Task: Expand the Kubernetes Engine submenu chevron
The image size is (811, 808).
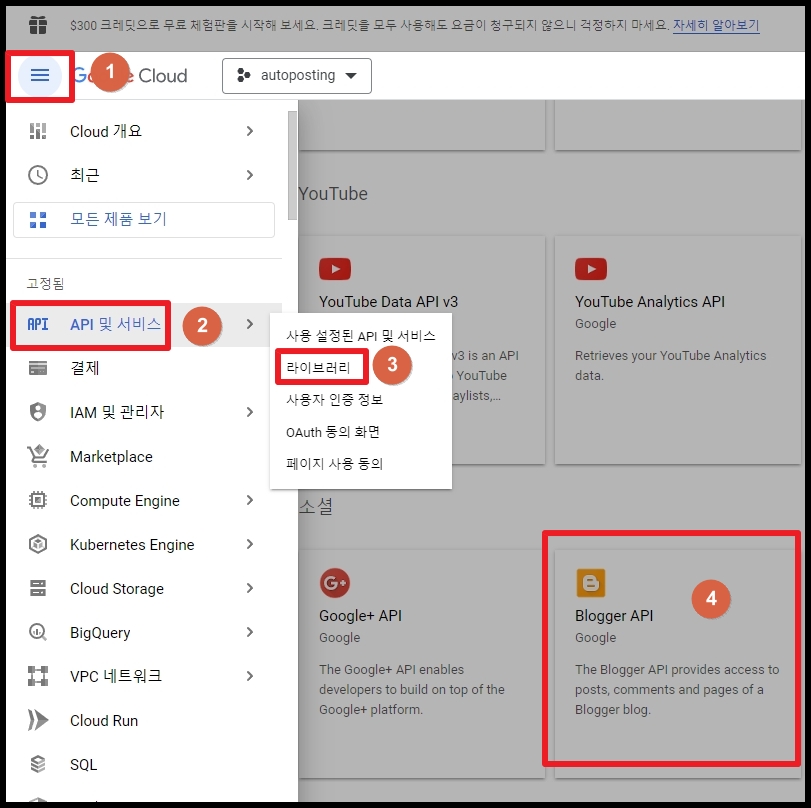Action: [250, 544]
